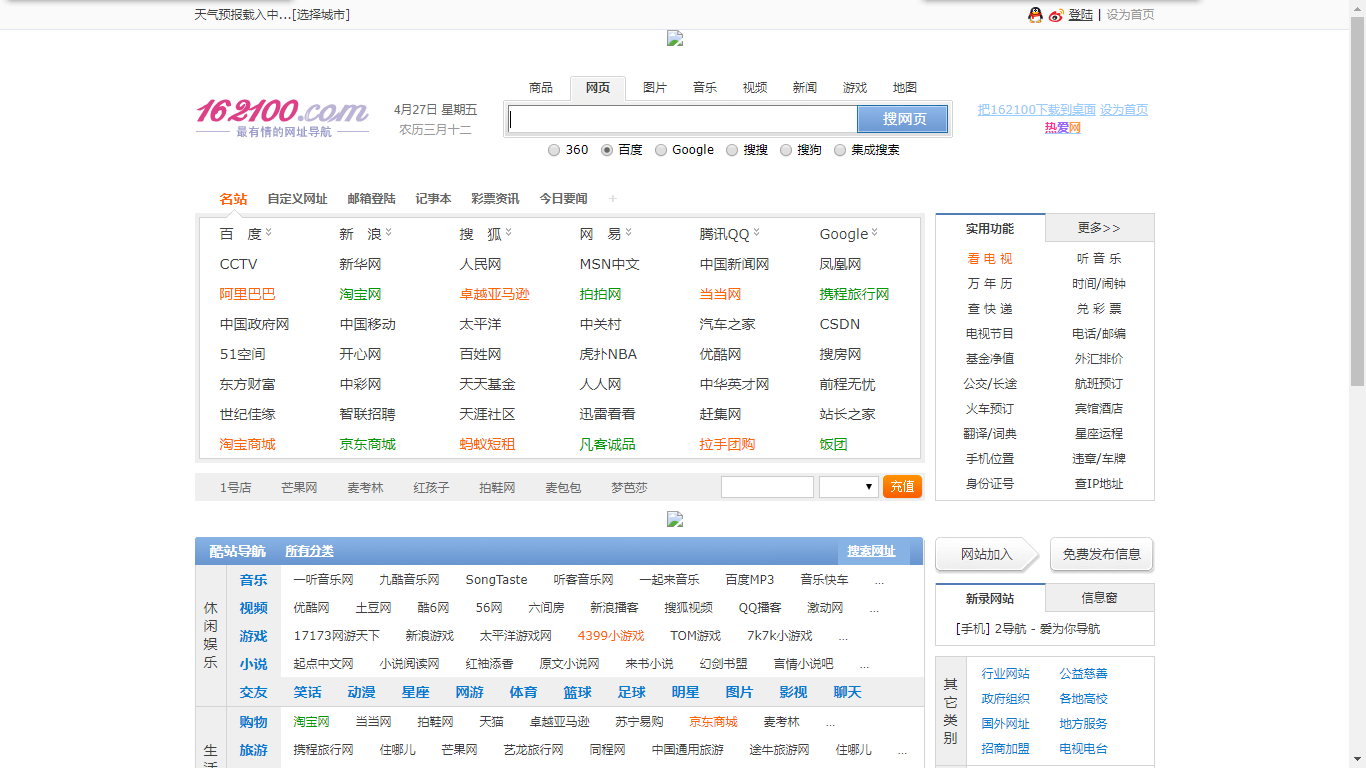Click the orange 充值 button
Screen dimensions: 1366x768
pyautogui.click(x=902, y=487)
